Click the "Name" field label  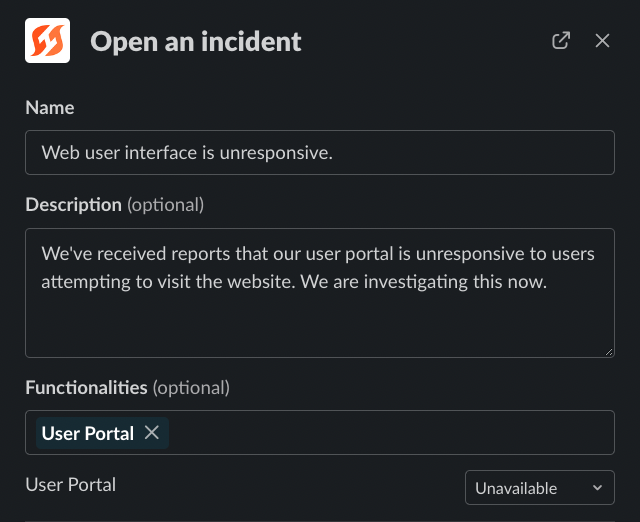point(49,107)
